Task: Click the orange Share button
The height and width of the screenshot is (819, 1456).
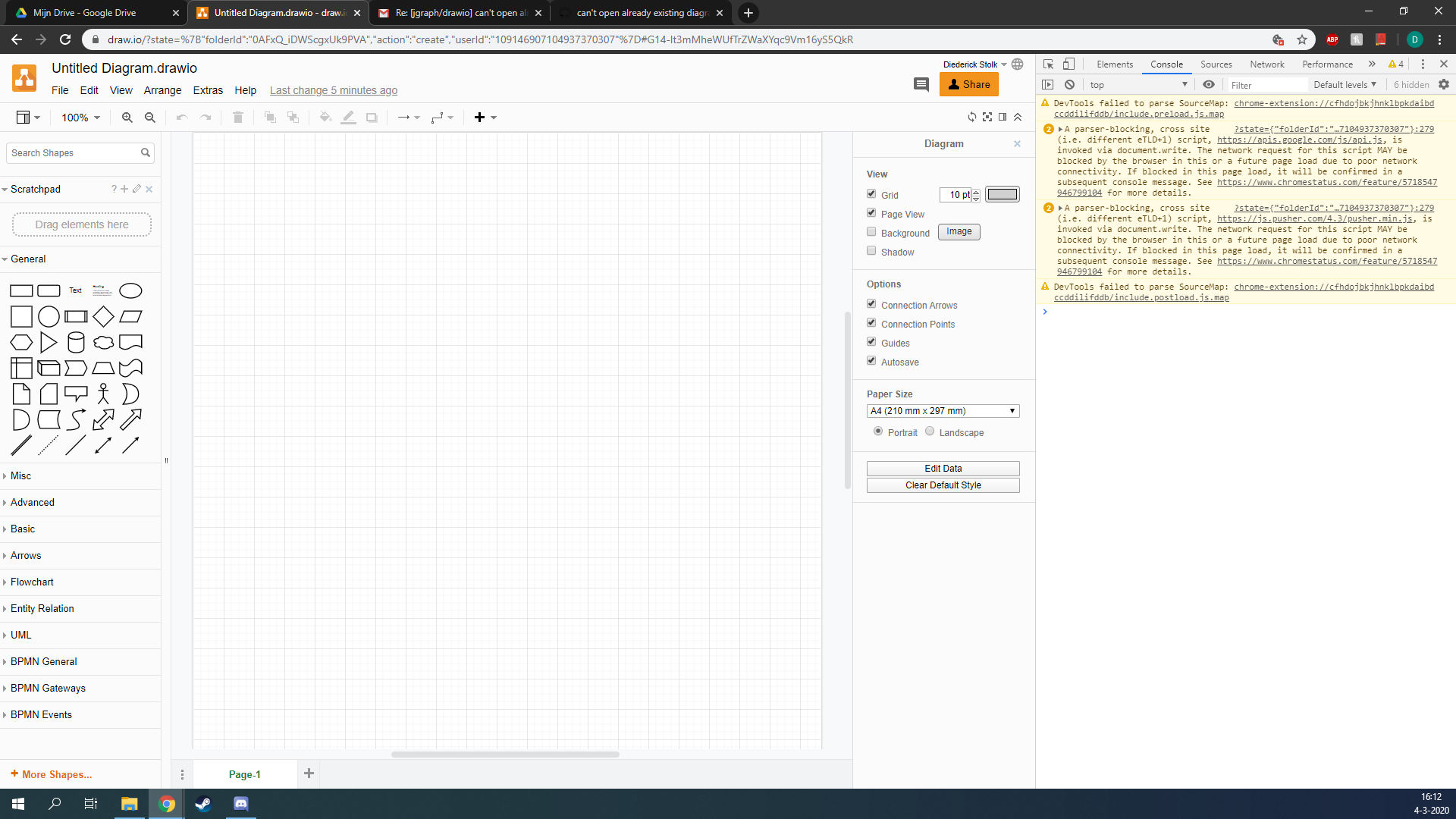Action: [968, 84]
